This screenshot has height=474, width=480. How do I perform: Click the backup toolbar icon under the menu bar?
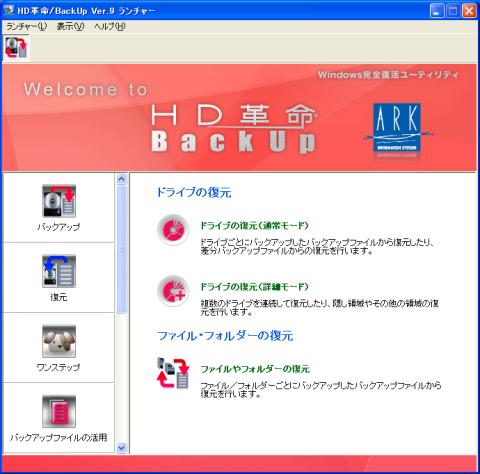[x=16, y=48]
